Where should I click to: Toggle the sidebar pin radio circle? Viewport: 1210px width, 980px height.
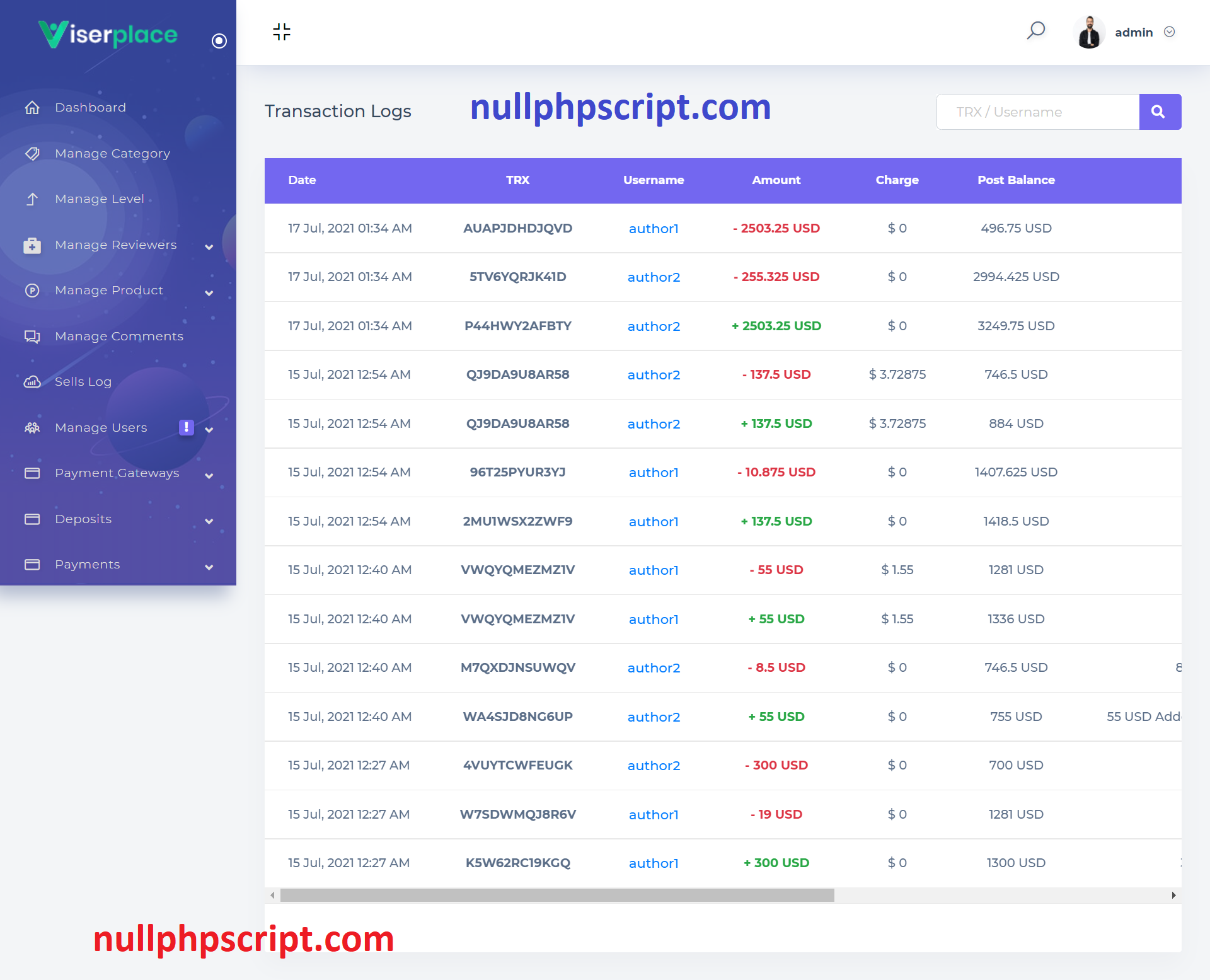[219, 41]
